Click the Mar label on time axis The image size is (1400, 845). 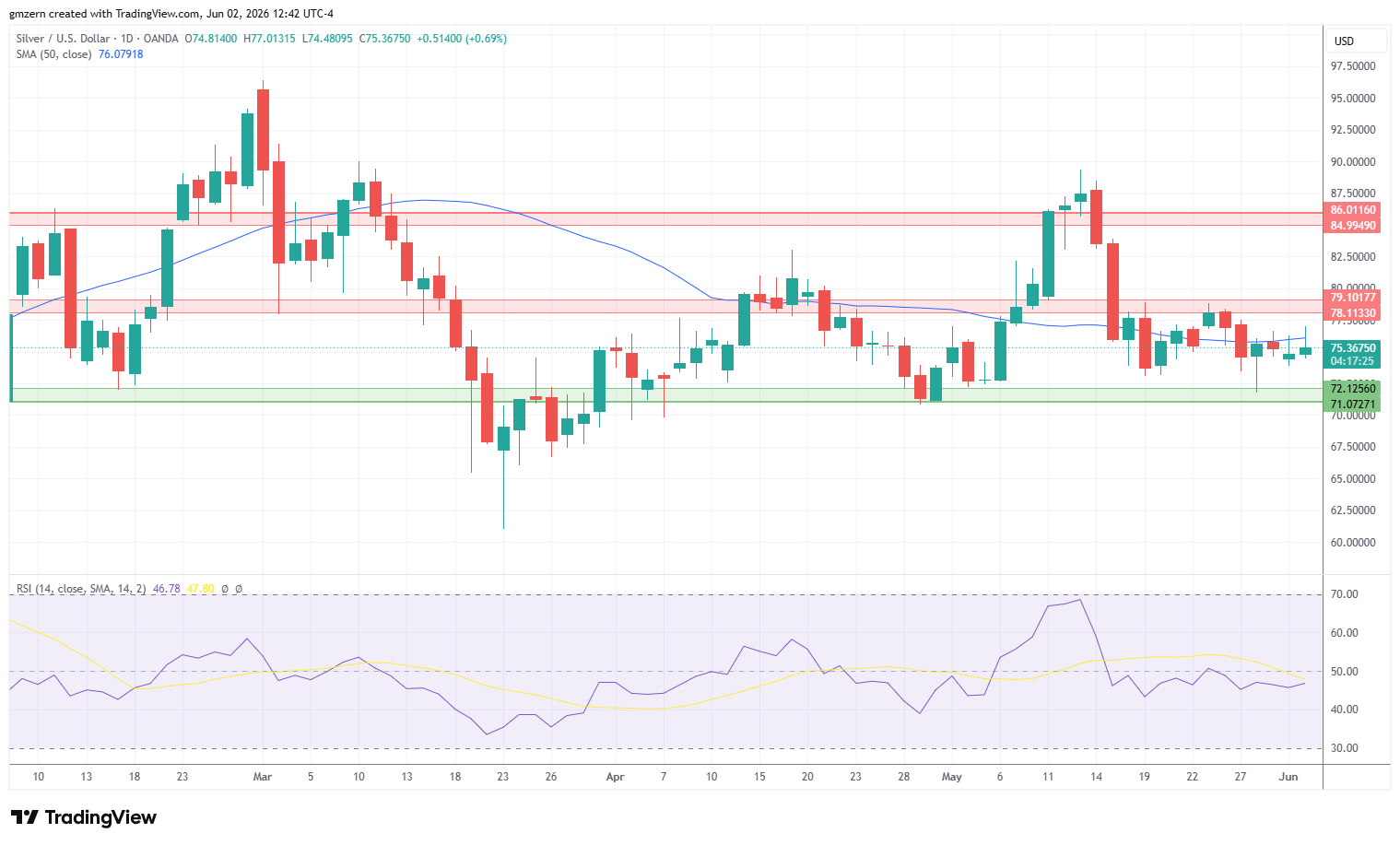coord(263,777)
